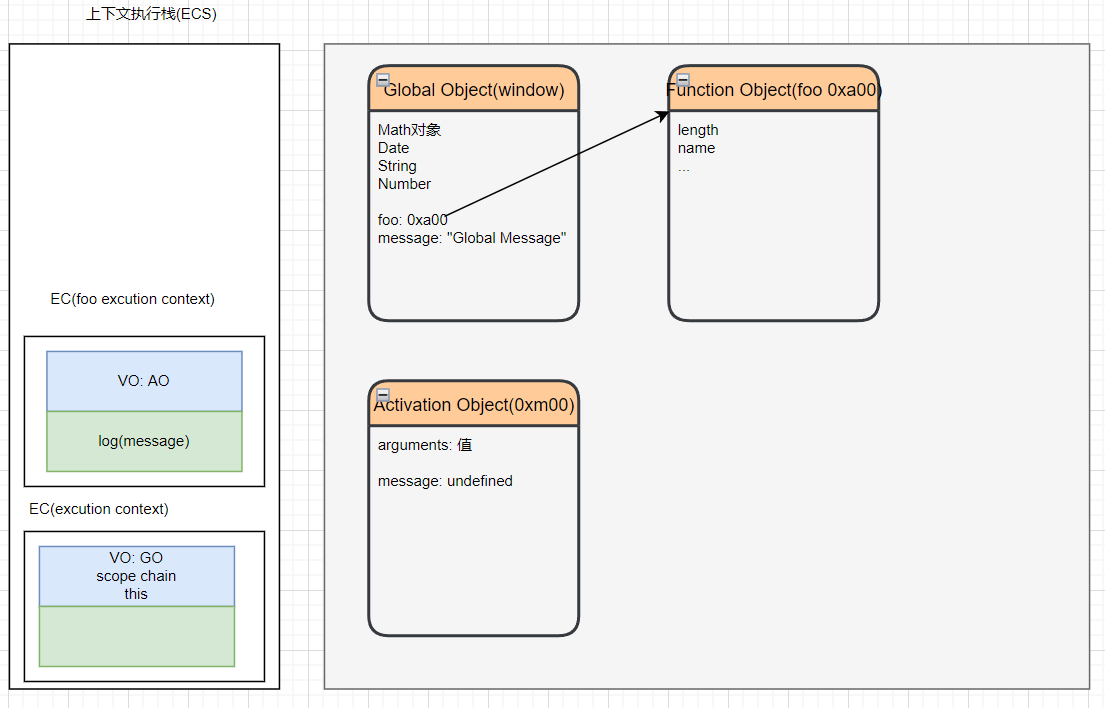Click the EC(excution context) label
The width and height of the screenshot is (1105, 708).
click(x=99, y=509)
